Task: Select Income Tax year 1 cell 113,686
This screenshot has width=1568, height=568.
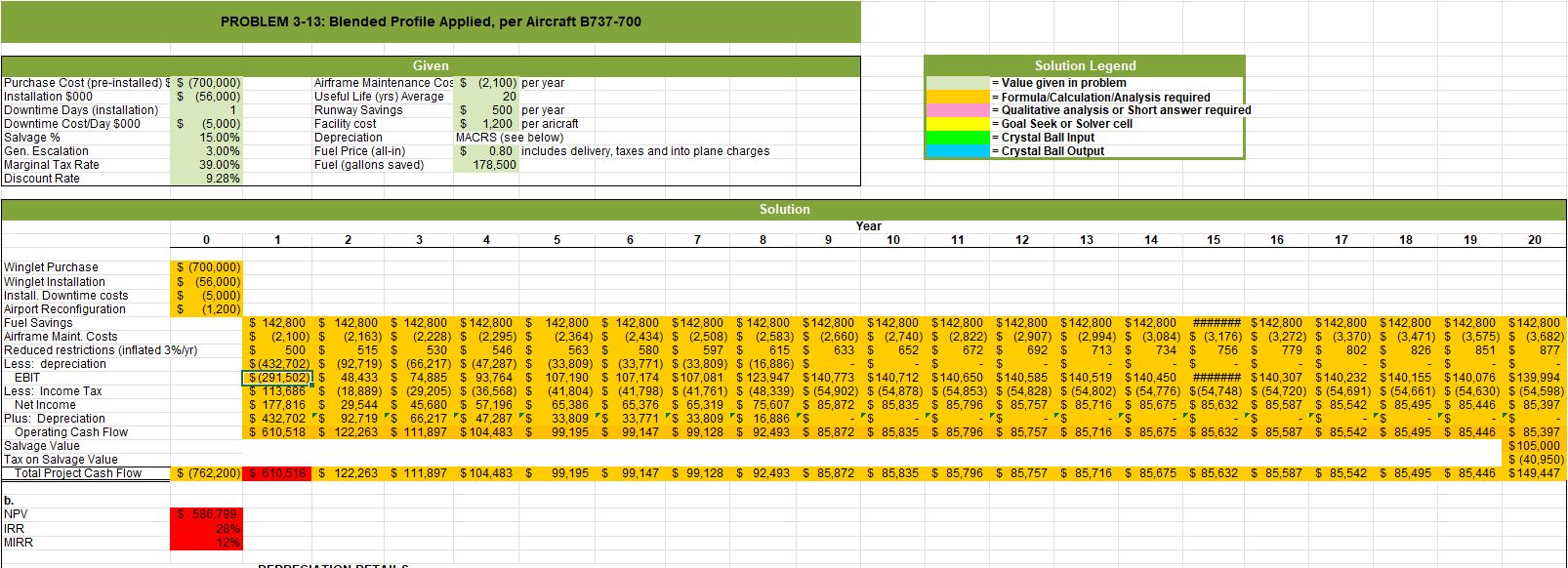Action: [276, 391]
